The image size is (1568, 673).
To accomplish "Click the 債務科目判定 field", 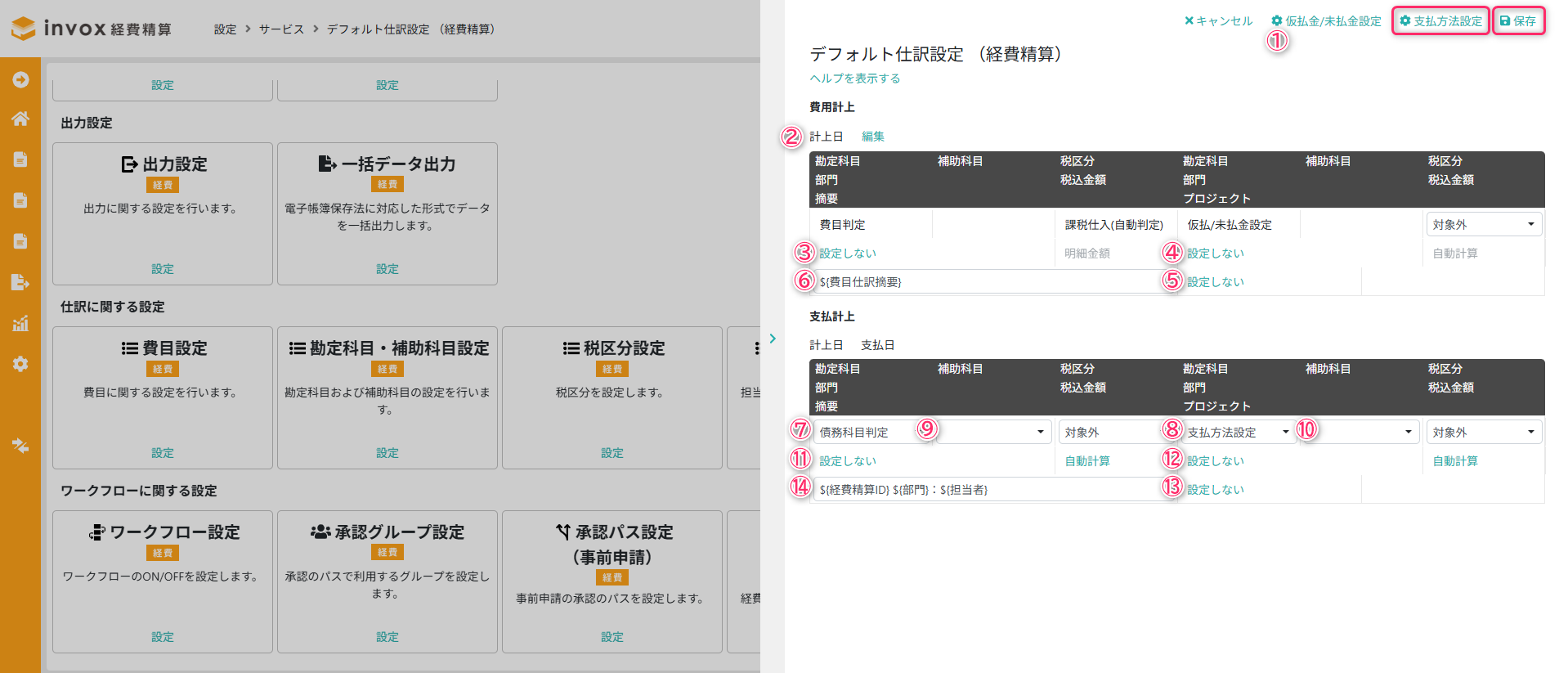I will pyautogui.click(x=871, y=432).
